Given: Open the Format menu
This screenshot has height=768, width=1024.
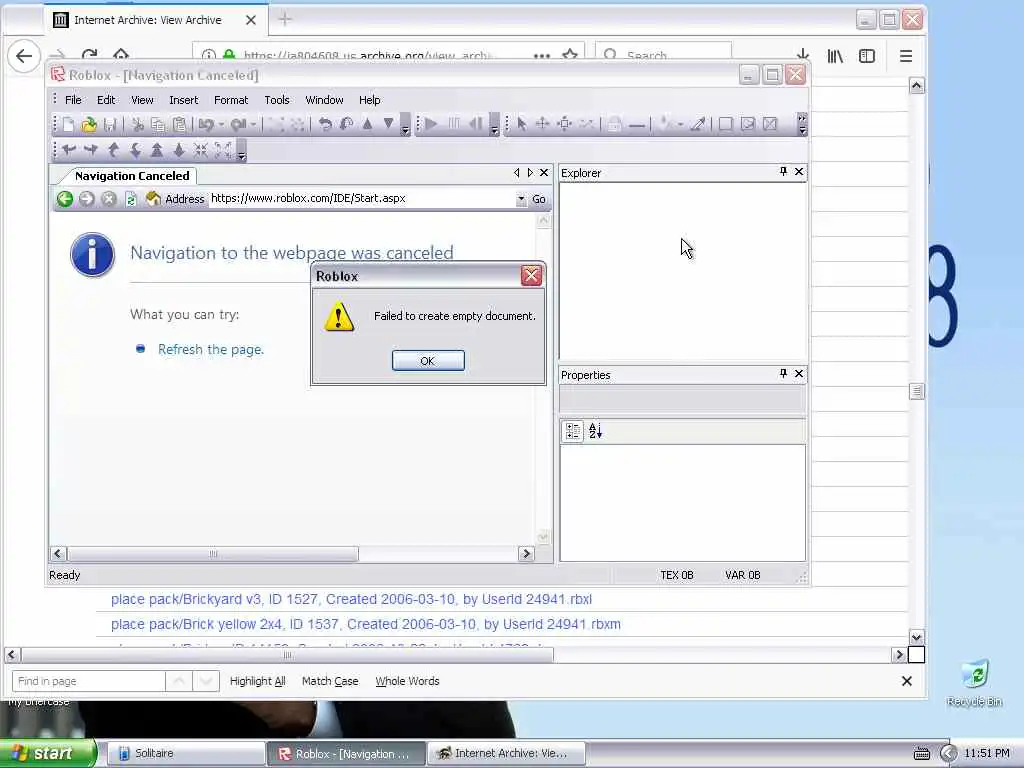Looking at the screenshot, I should pyautogui.click(x=231, y=100).
